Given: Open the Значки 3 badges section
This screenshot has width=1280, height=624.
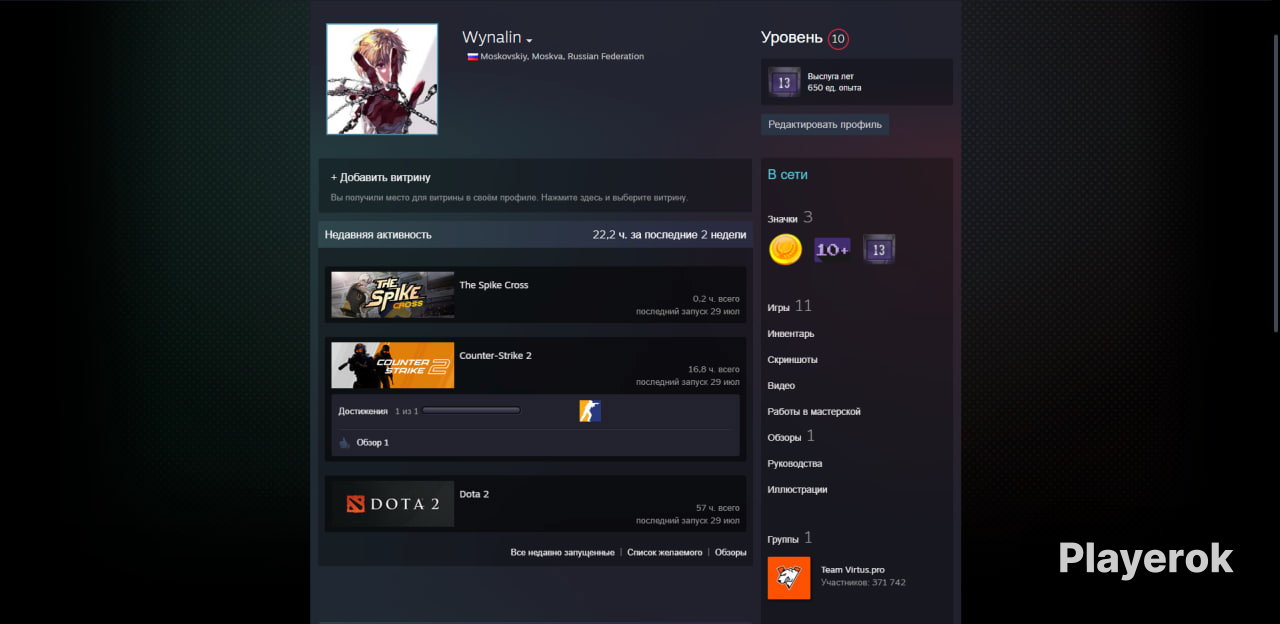Looking at the screenshot, I should (x=790, y=217).
